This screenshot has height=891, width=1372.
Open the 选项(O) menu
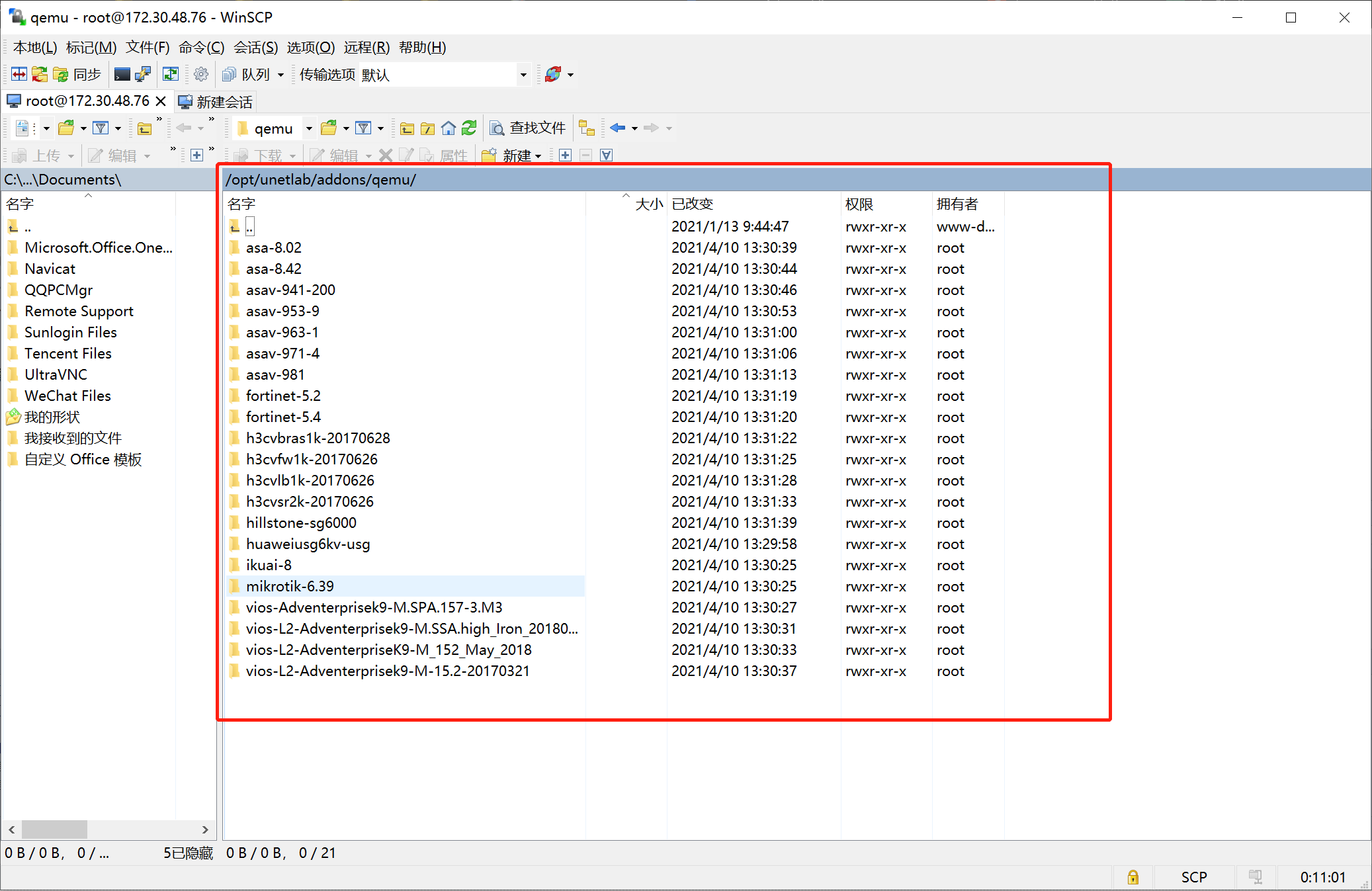tap(310, 48)
